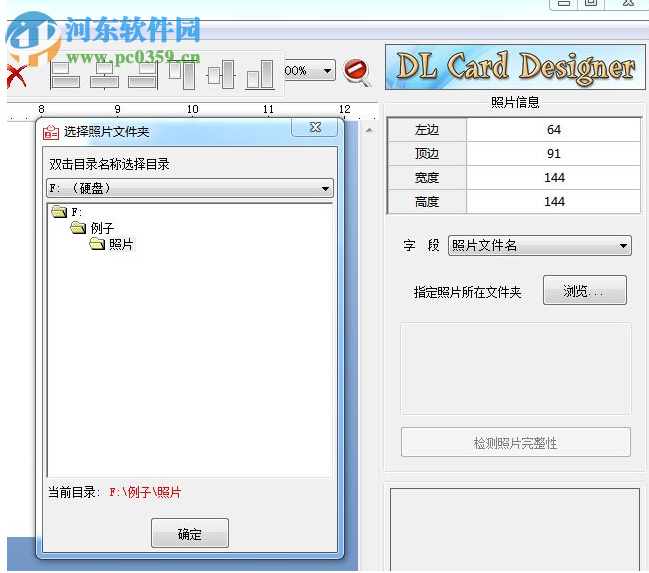Click the 浏览... browse button
The width and height of the screenshot is (649, 573).
(584, 291)
